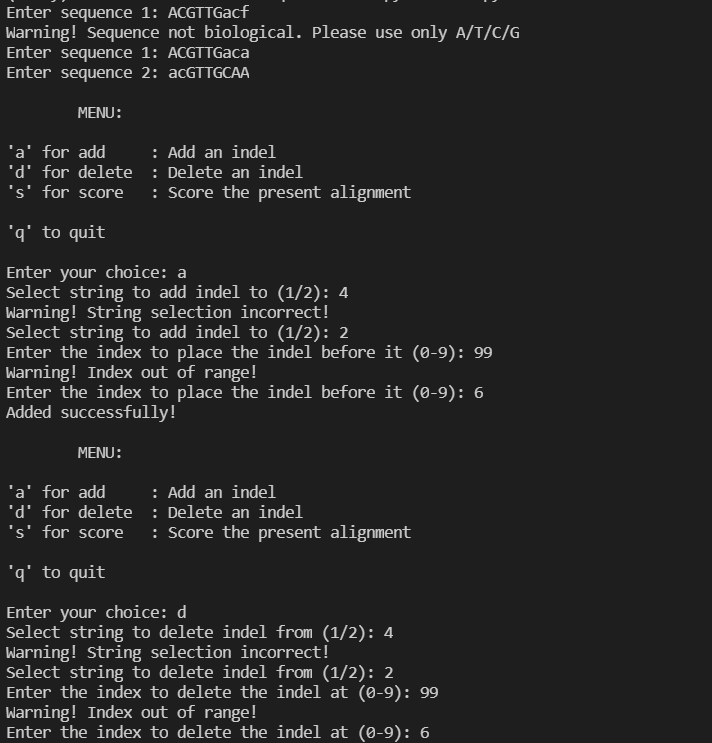712x743 pixels.
Task: Click "'q' to quit" in the second menu
Action: pos(55,573)
